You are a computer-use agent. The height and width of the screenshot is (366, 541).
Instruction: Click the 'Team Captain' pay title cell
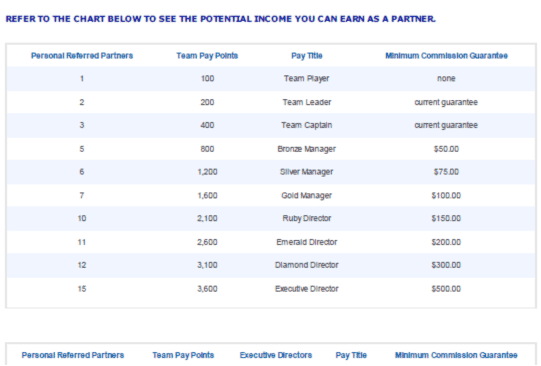coord(306,125)
